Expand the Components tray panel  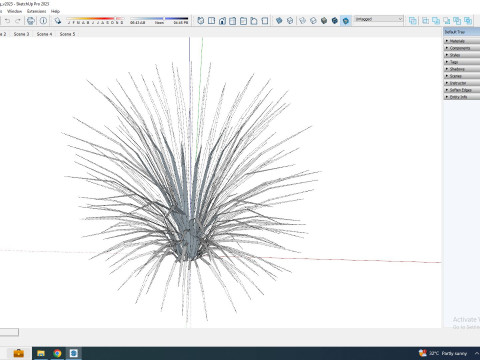pyautogui.click(x=462, y=48)
